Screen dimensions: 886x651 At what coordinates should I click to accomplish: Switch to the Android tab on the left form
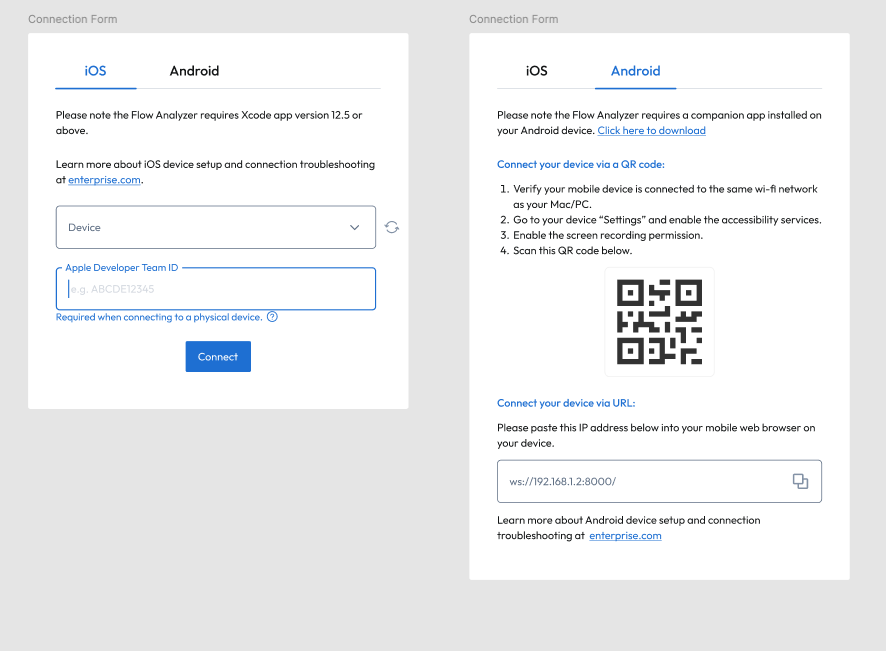click(194, 71)
